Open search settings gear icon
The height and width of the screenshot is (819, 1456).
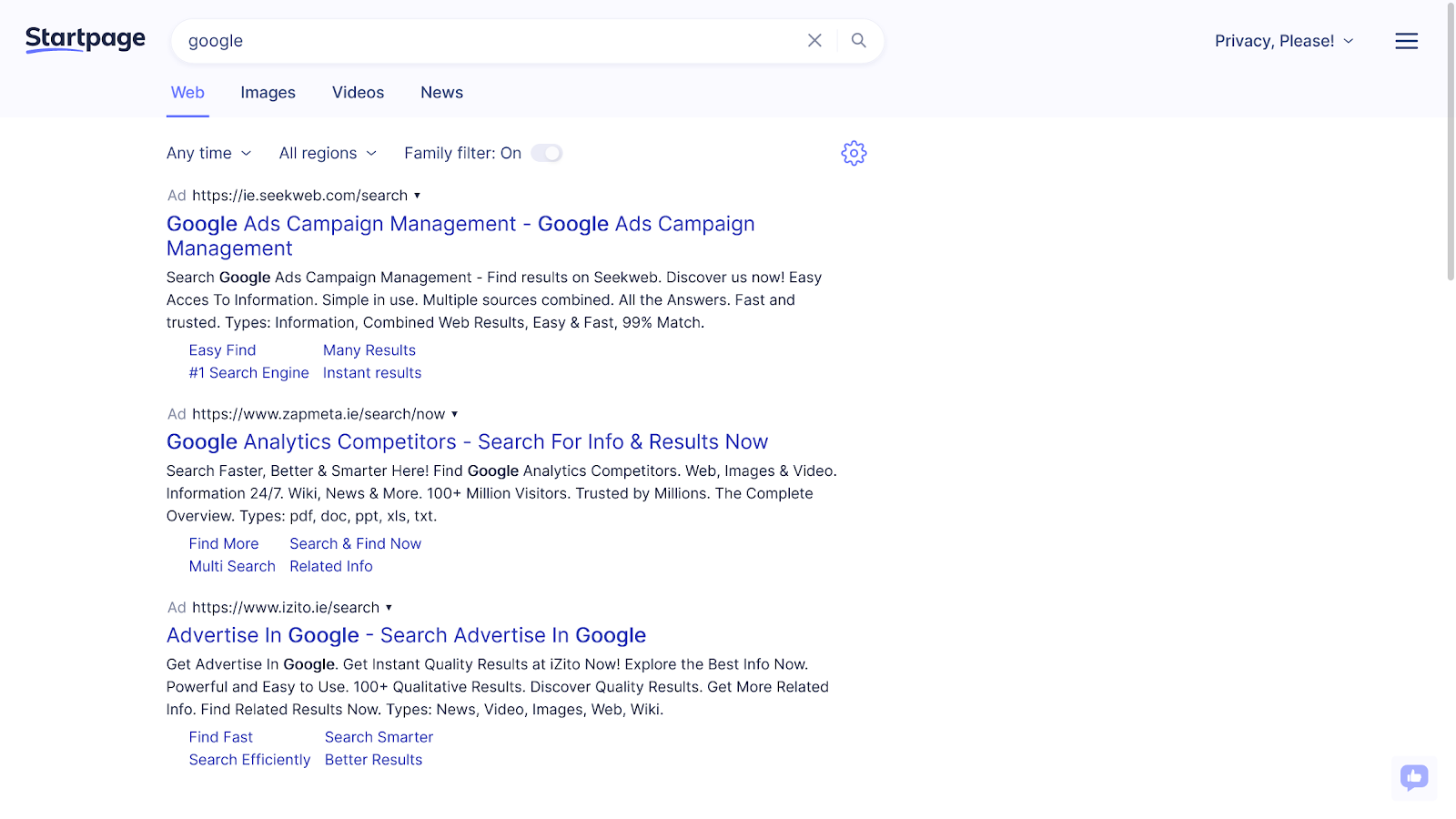coord(854,153)
